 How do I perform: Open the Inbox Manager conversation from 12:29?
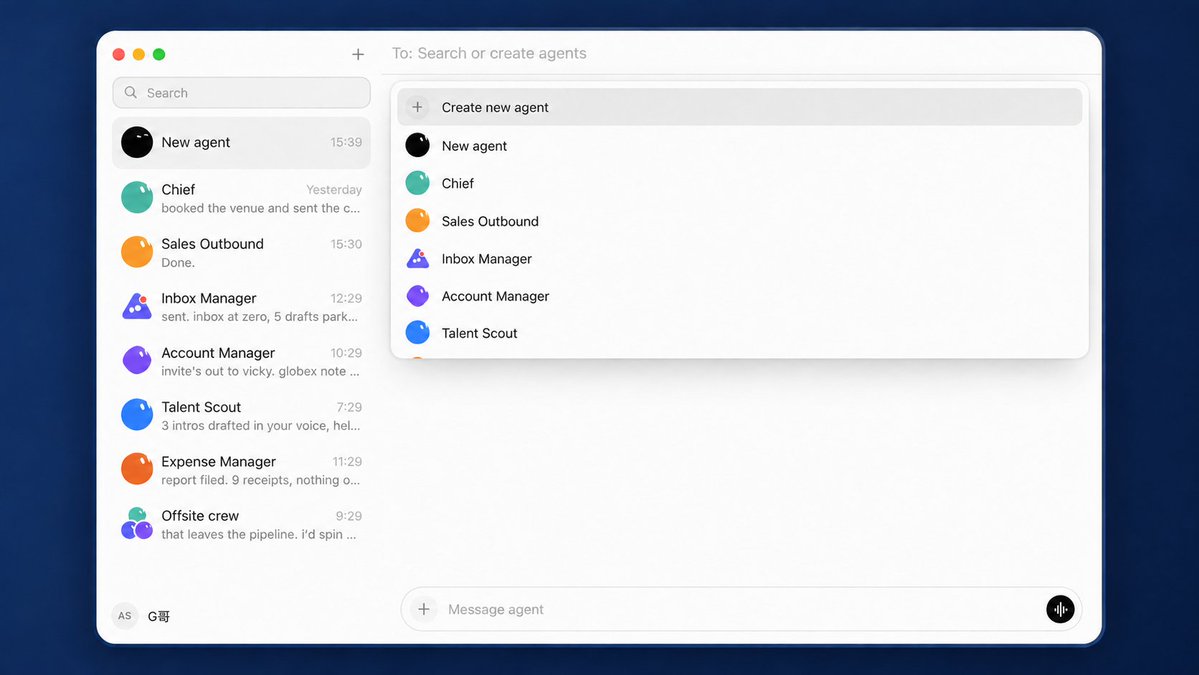[242, 307]
